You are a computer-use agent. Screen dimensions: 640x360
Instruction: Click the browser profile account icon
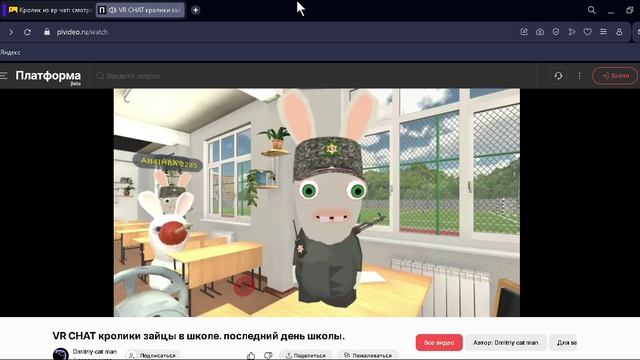(619, 32)
